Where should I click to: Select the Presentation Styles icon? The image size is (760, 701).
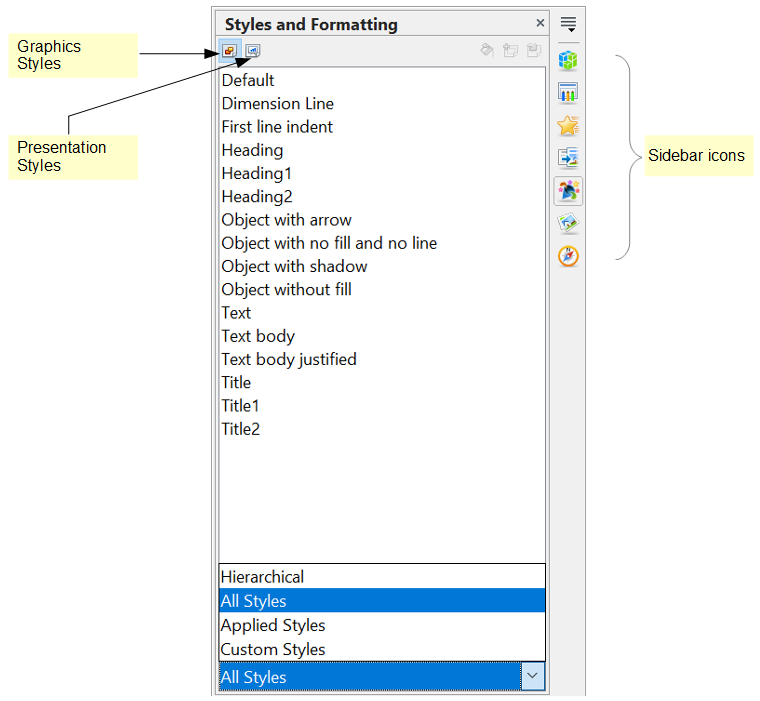(253, 50)
